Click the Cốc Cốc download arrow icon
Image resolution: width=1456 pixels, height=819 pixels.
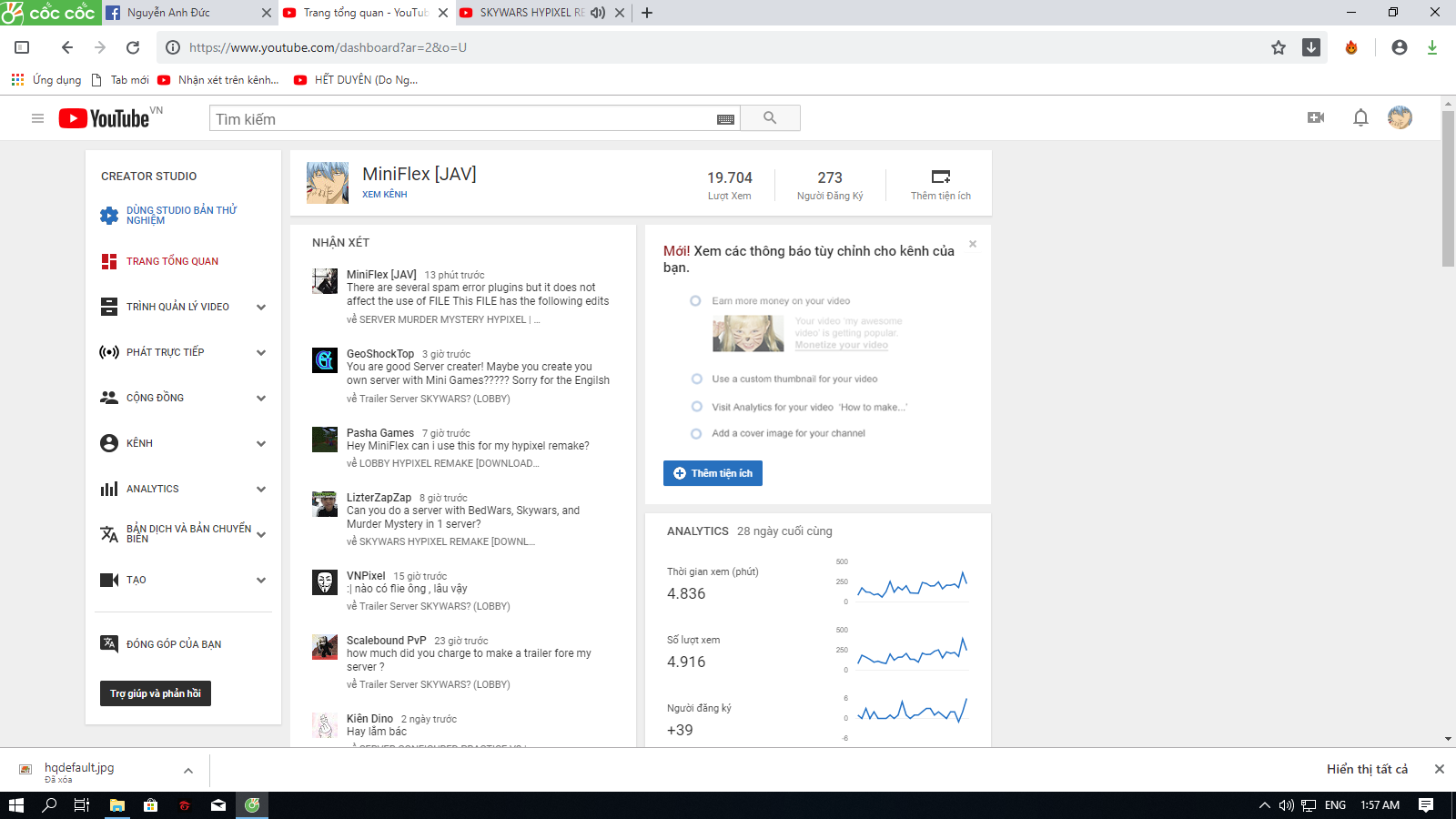point(1311,47)
